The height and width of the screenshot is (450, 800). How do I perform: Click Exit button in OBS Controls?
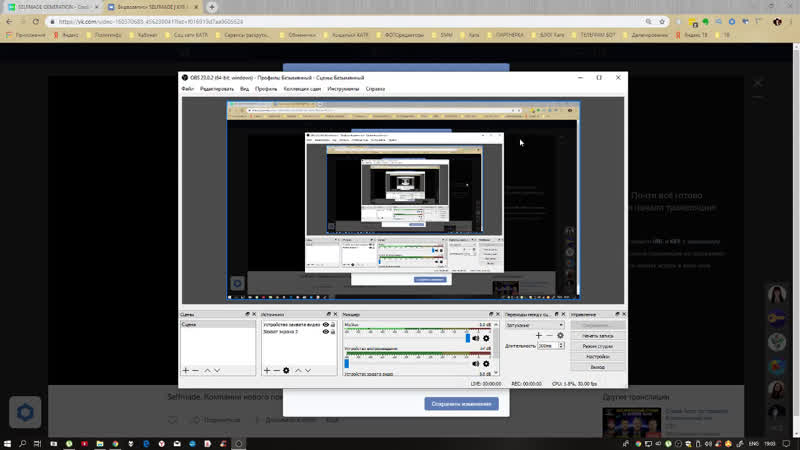click(x=597, y=367)
